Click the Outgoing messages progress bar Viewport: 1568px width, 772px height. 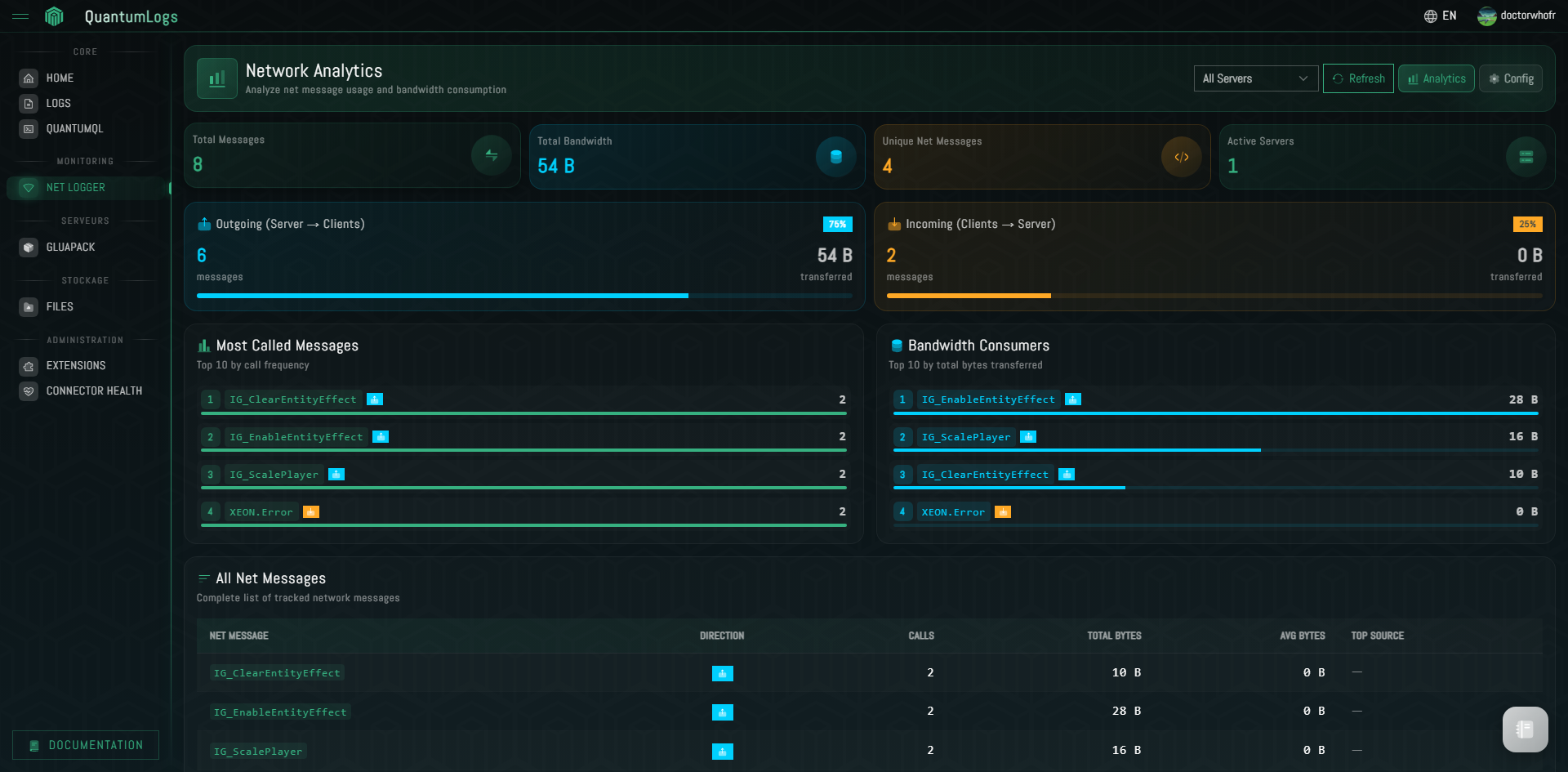pyautogui.click(x=524, y=296)
